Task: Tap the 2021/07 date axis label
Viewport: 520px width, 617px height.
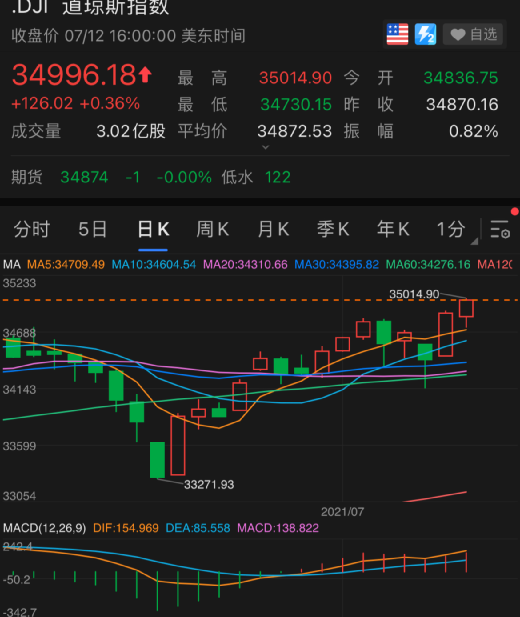Action: click(342, 512)
